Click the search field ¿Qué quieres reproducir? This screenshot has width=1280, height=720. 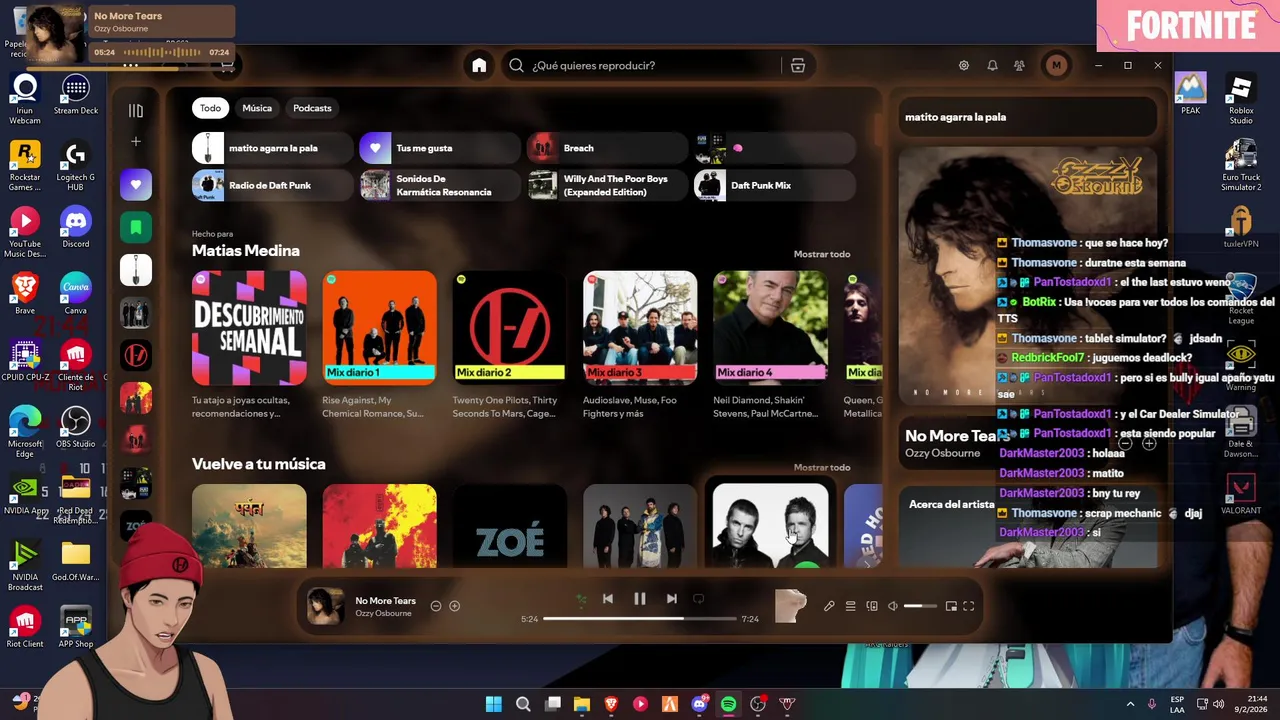640,65
